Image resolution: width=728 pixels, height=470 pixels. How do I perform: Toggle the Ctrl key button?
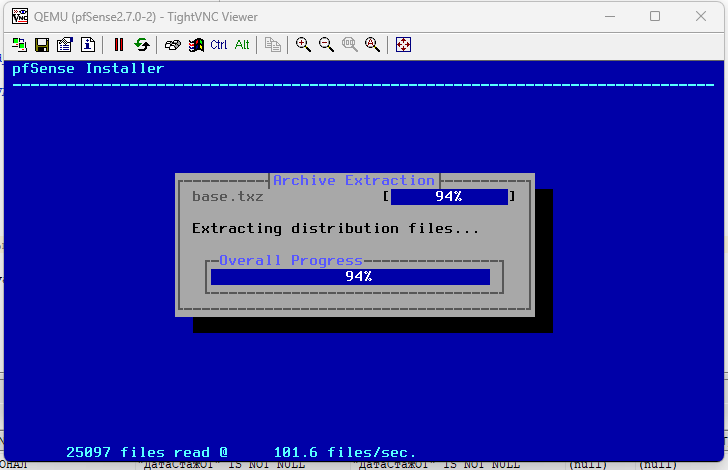click(219, 45)
